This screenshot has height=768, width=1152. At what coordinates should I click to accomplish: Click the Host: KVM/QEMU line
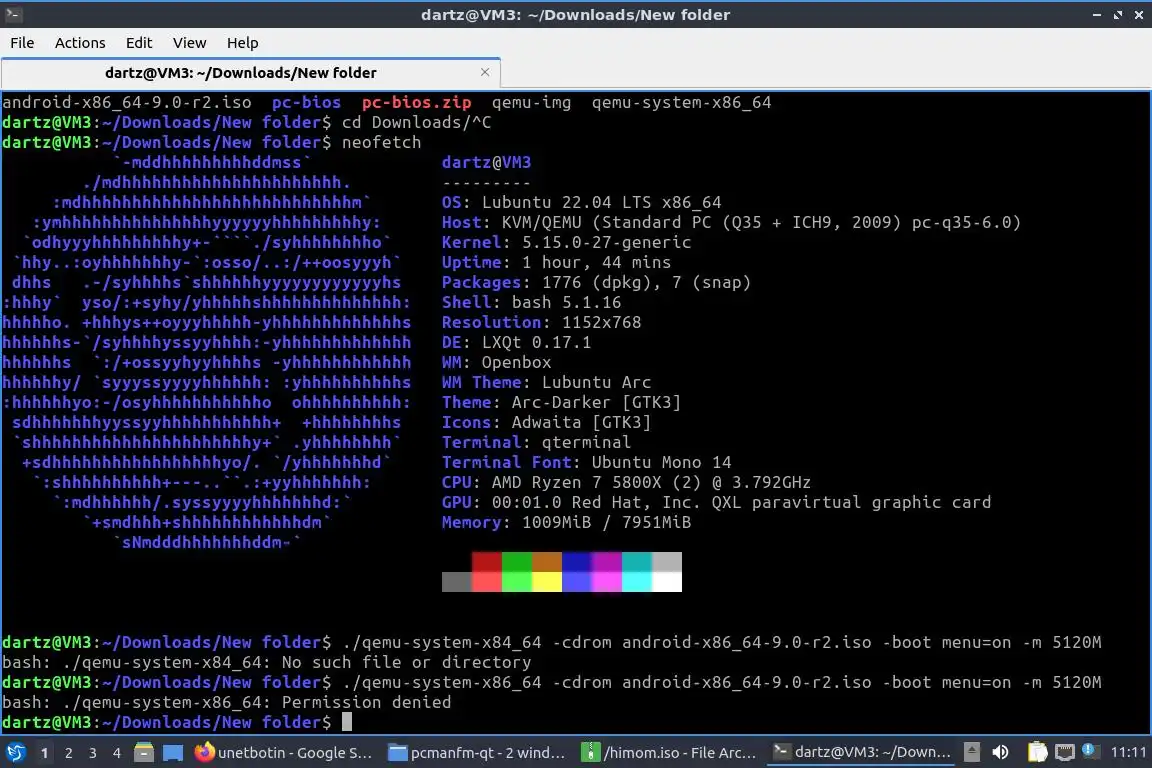[x=731, y=223]
